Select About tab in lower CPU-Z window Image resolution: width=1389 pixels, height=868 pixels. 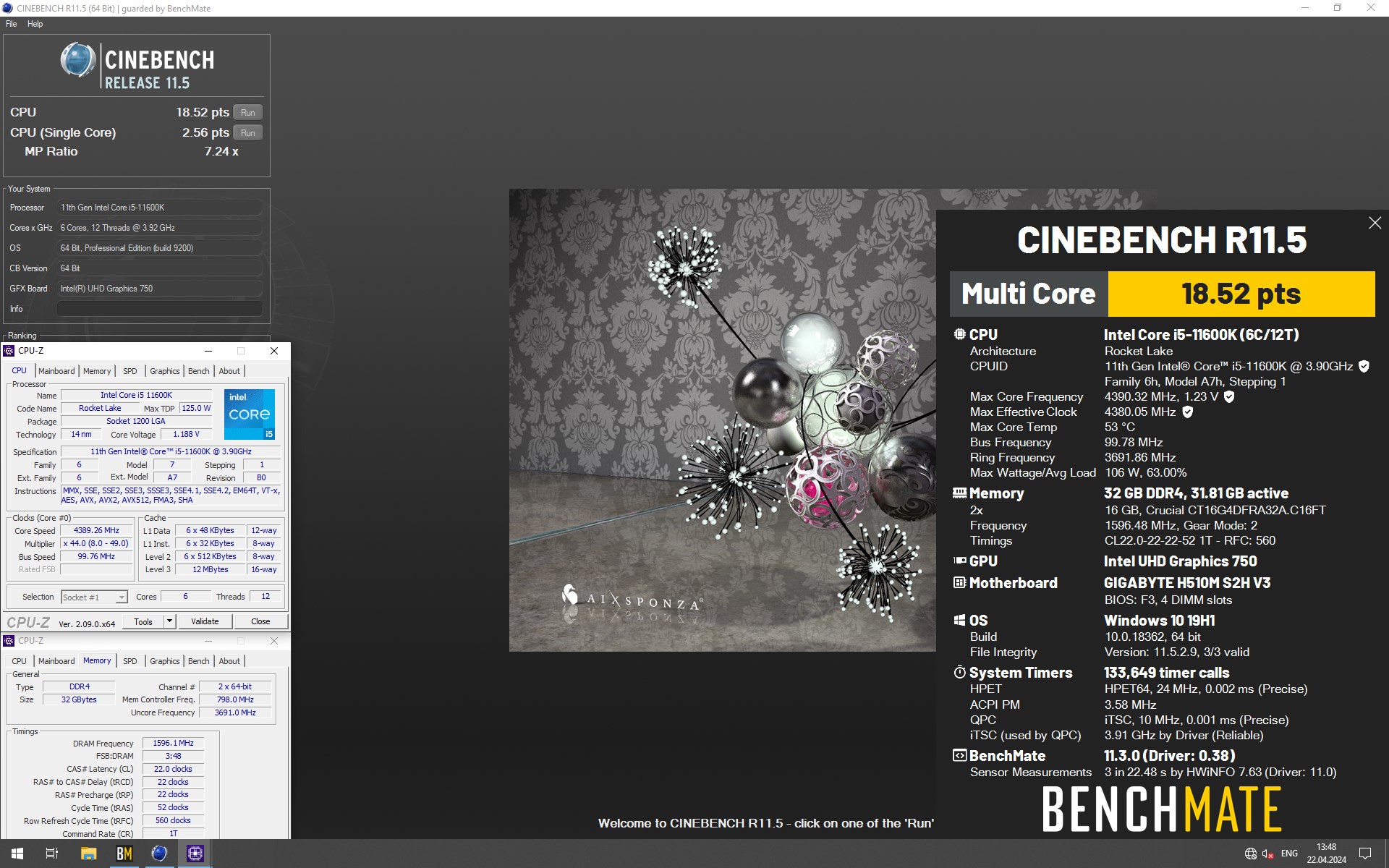point(229,661)
